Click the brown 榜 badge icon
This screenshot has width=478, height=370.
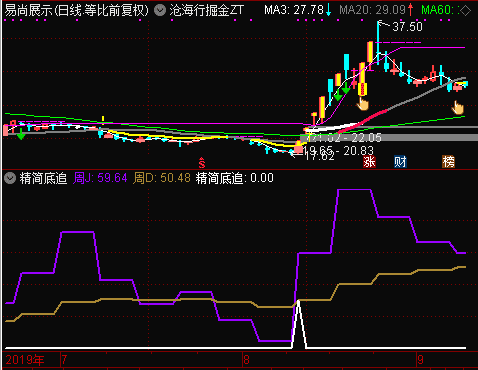[448, 162]
